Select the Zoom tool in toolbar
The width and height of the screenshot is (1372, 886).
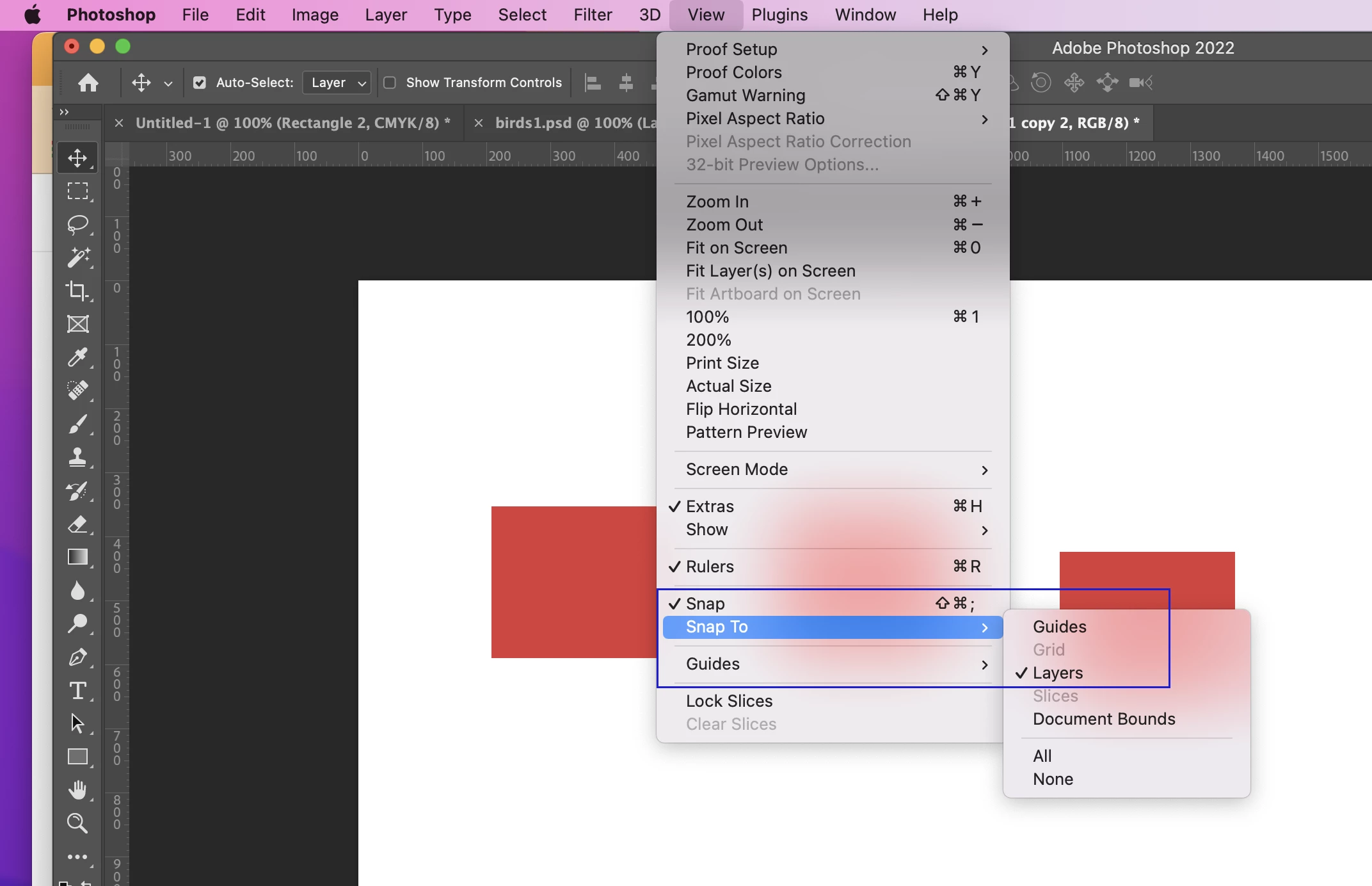[77, 823]
